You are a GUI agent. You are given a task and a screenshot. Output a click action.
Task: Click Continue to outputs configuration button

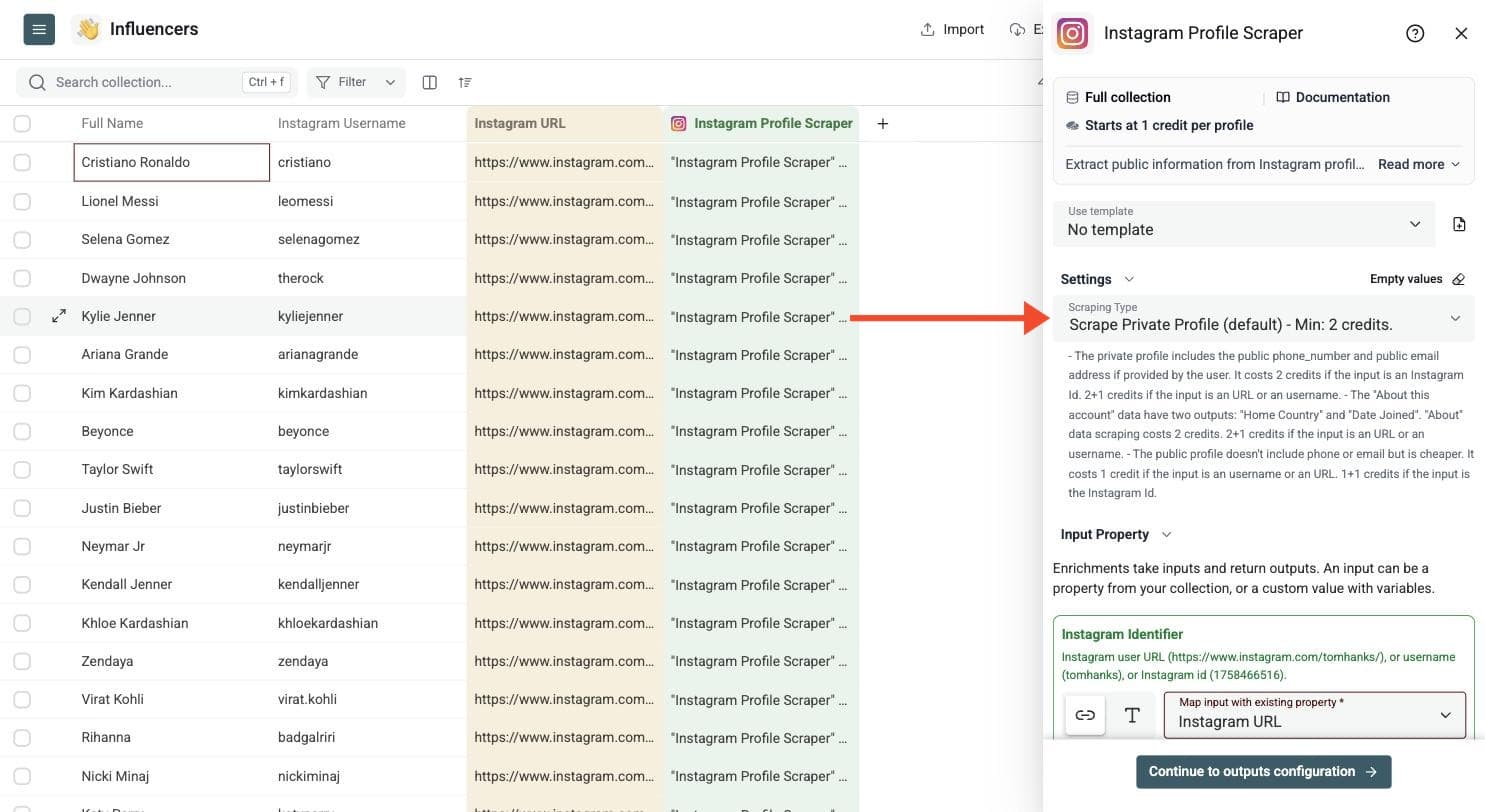pyautogui.click(x=1263, y=771)
